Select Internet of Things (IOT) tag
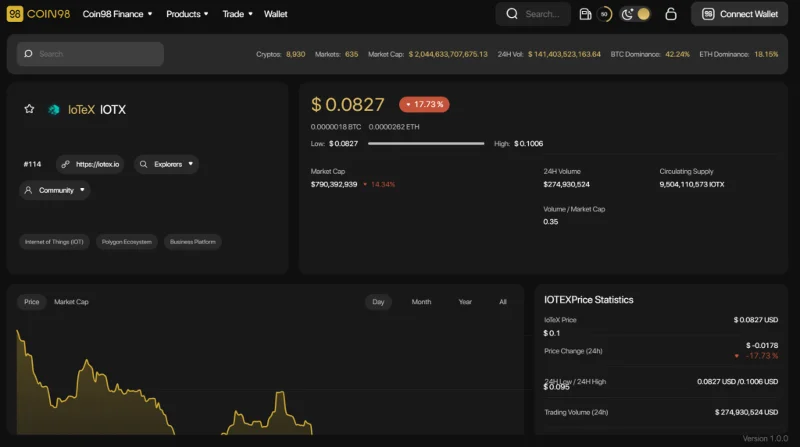This screenshot has height=447, width=800. (54, 242)
